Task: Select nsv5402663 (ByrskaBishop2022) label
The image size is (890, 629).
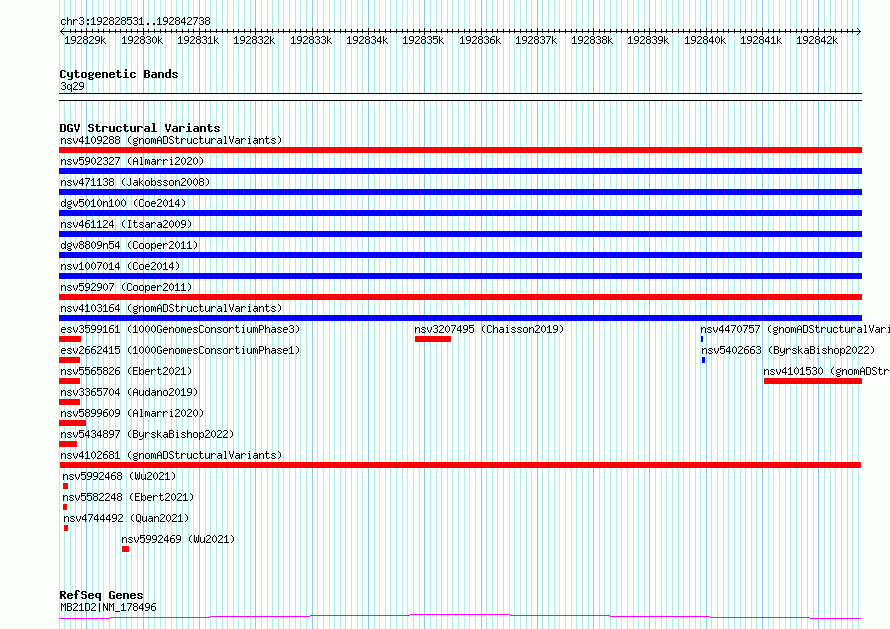Action: click(x=788, y=350)
